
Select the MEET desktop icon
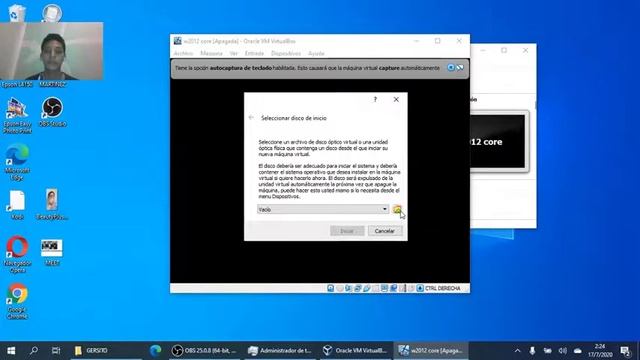click(x=52, y=253)
